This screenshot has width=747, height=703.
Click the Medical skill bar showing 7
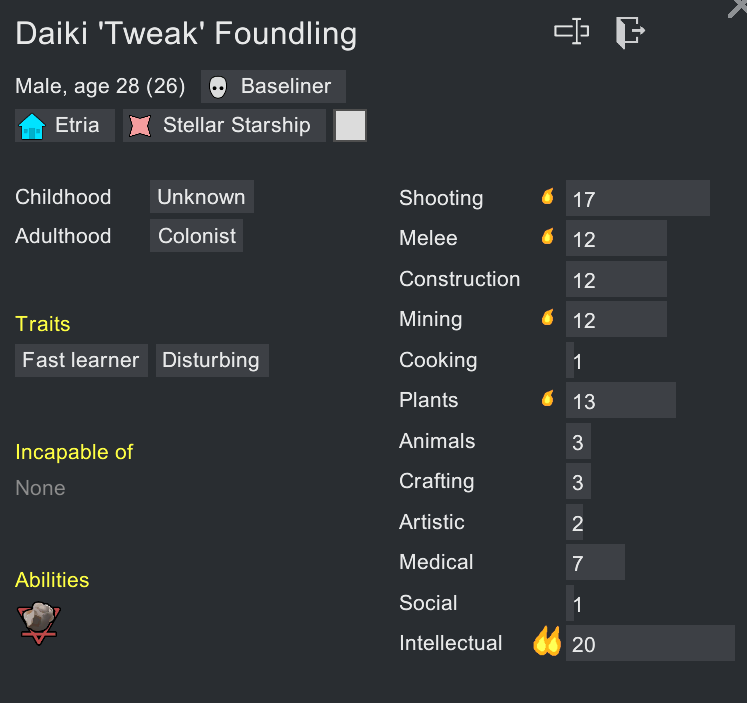point(595,562)
